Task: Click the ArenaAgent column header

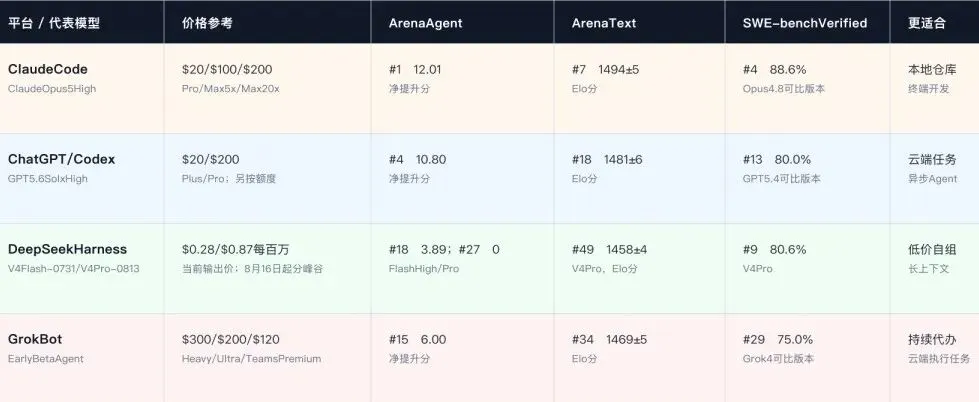Action: click(425, 23)
